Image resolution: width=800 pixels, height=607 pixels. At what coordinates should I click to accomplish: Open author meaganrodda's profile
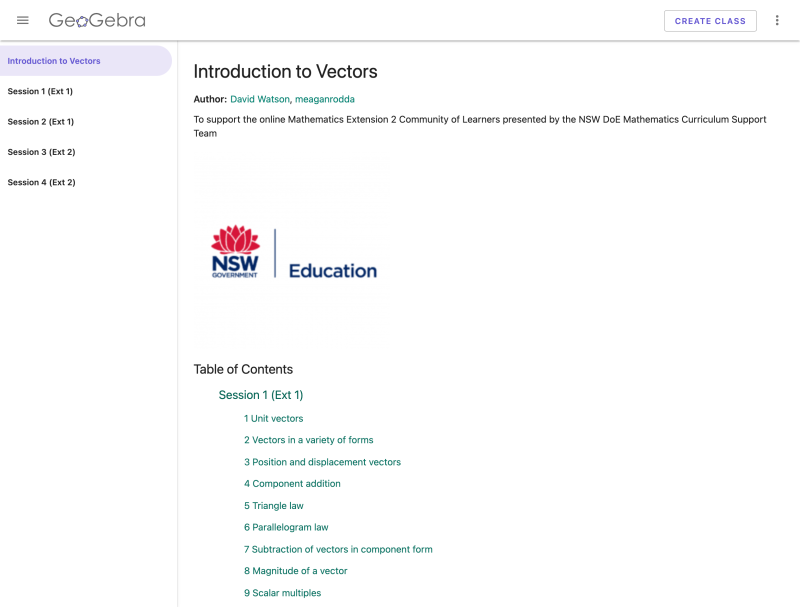click(324, 99)
